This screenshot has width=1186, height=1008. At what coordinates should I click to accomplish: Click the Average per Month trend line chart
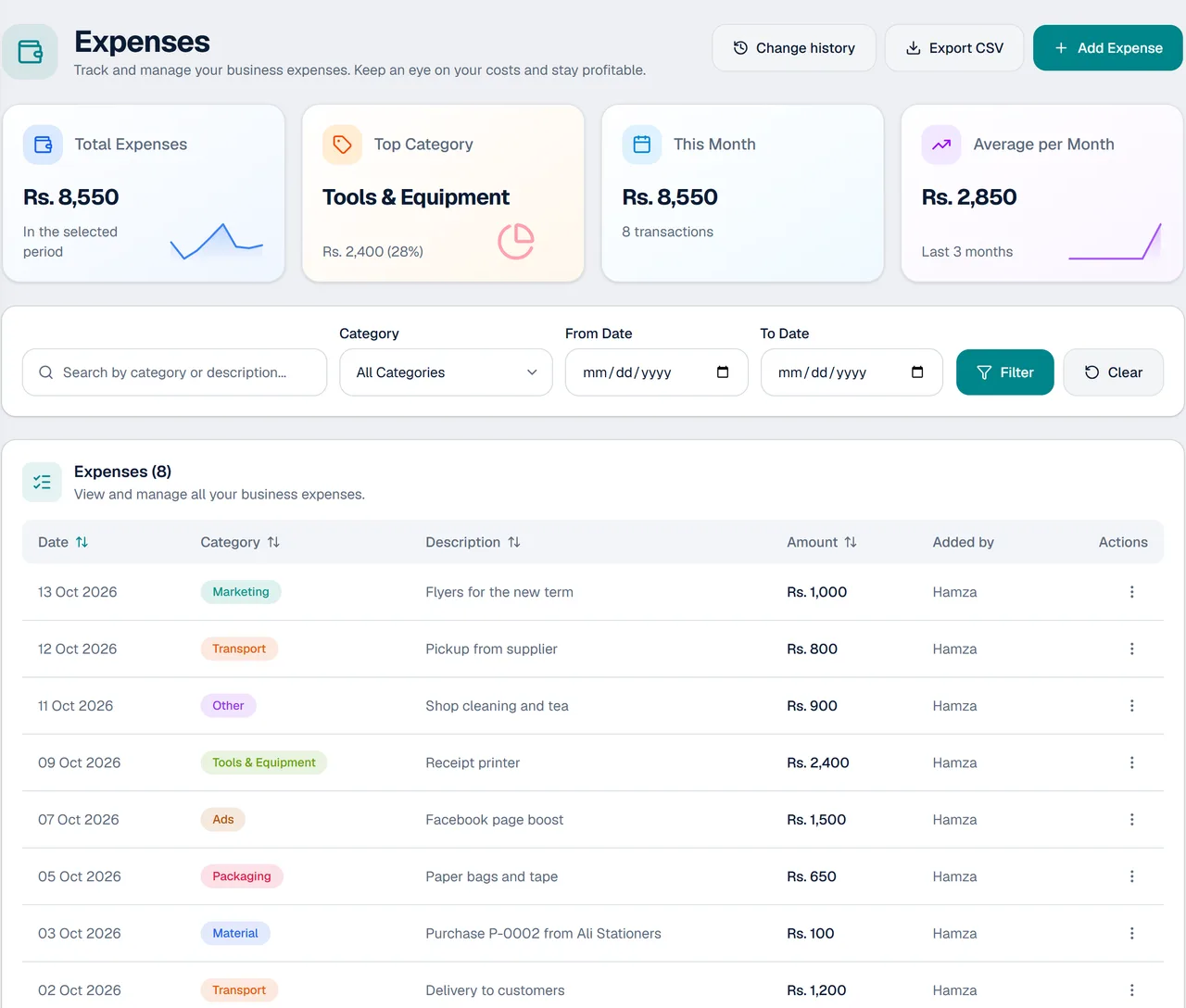pyautogui.click(x=1116, y=242)
